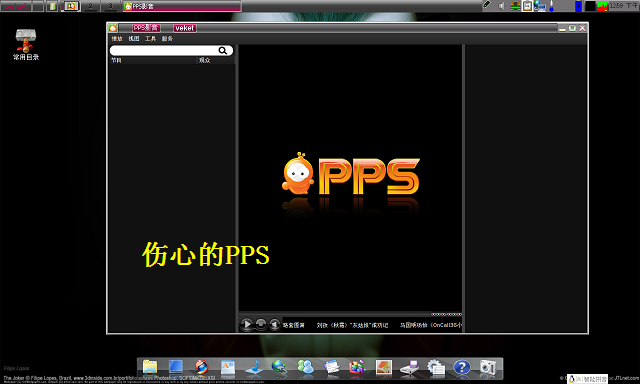640x384 pixels.
Task: Open the two-people messenger dock icon
Action: pyautogui.click(x=306, y=367)
